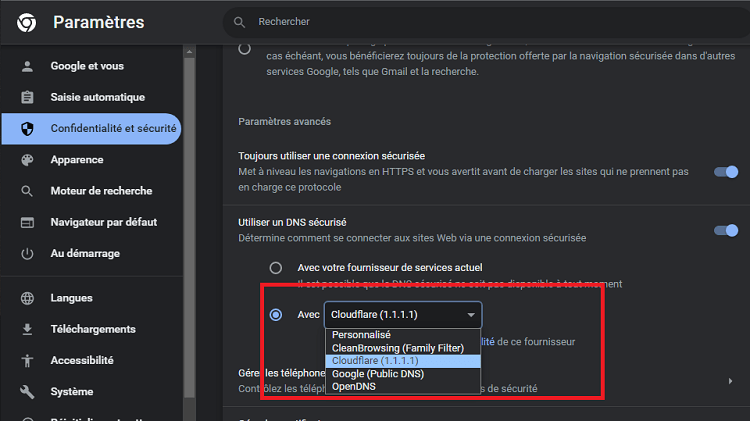This screenshot has height=421, width=750.
Task: Click the Au démarrage power icon
Action: (27, 254)
